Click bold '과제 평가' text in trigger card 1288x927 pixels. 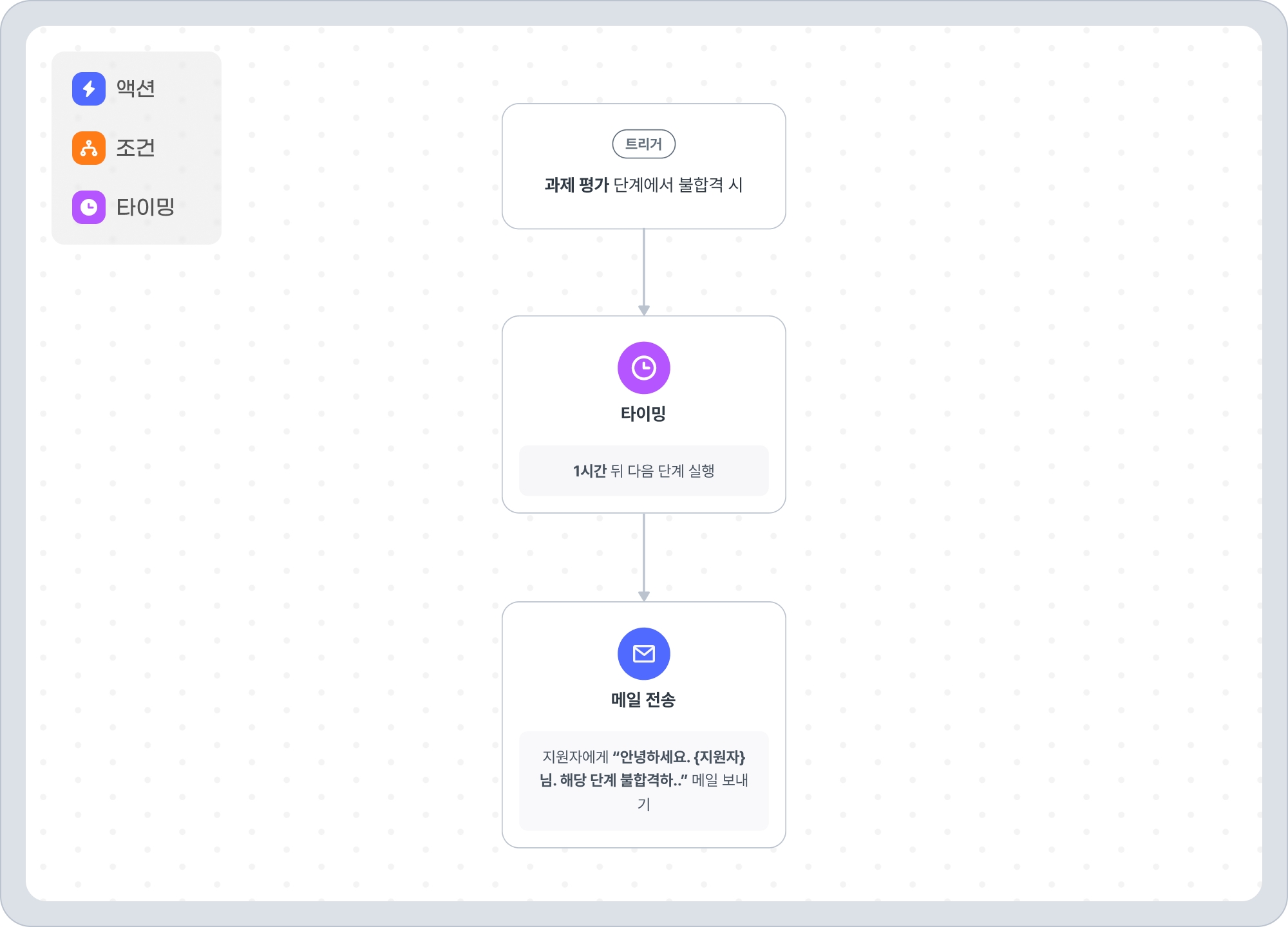coord(576,185)
